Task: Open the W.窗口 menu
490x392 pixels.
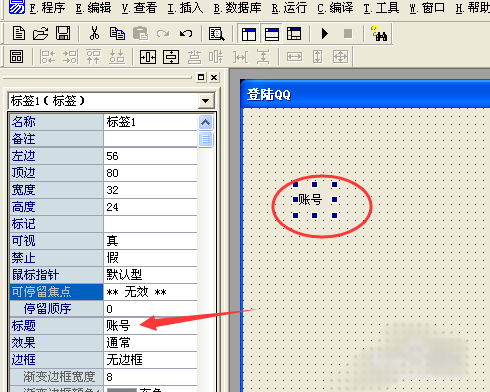Action: [x=427, y=8]
